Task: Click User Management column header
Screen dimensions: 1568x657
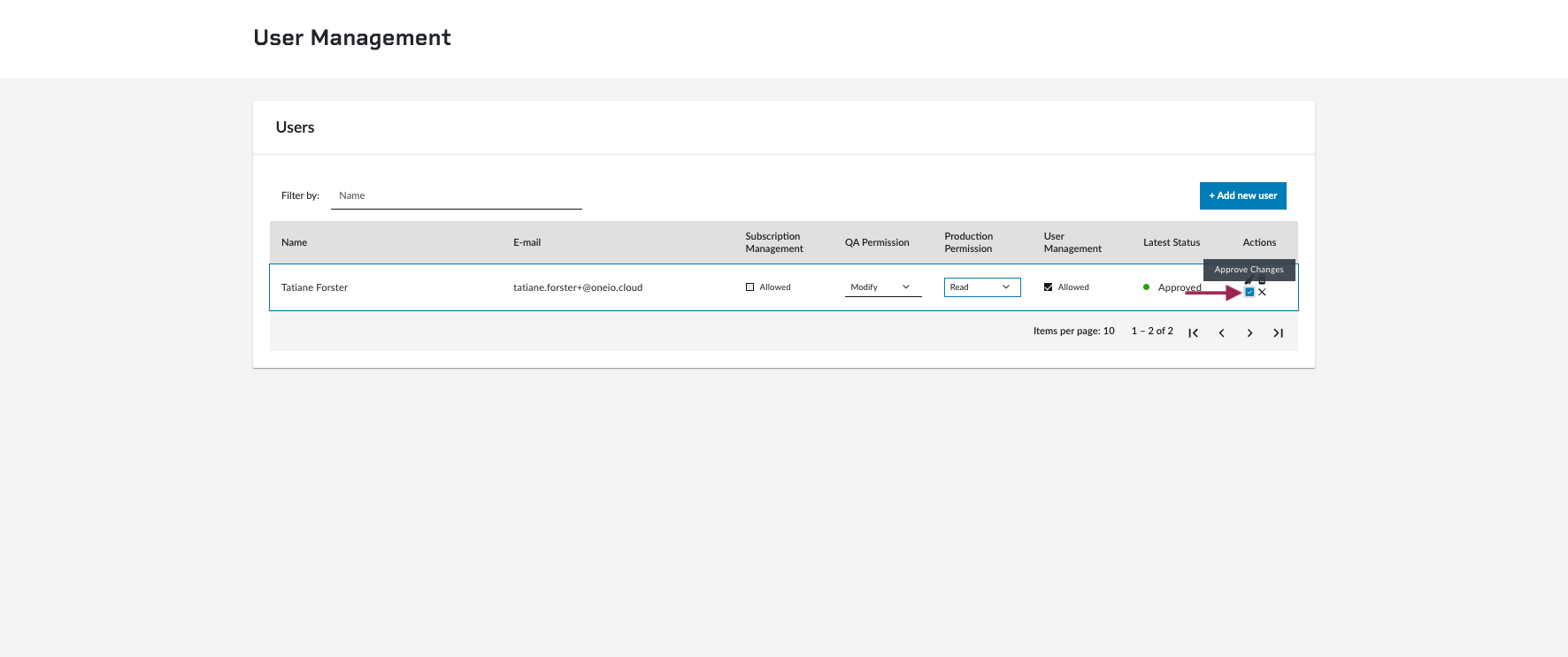Action: click(1072, 242)
